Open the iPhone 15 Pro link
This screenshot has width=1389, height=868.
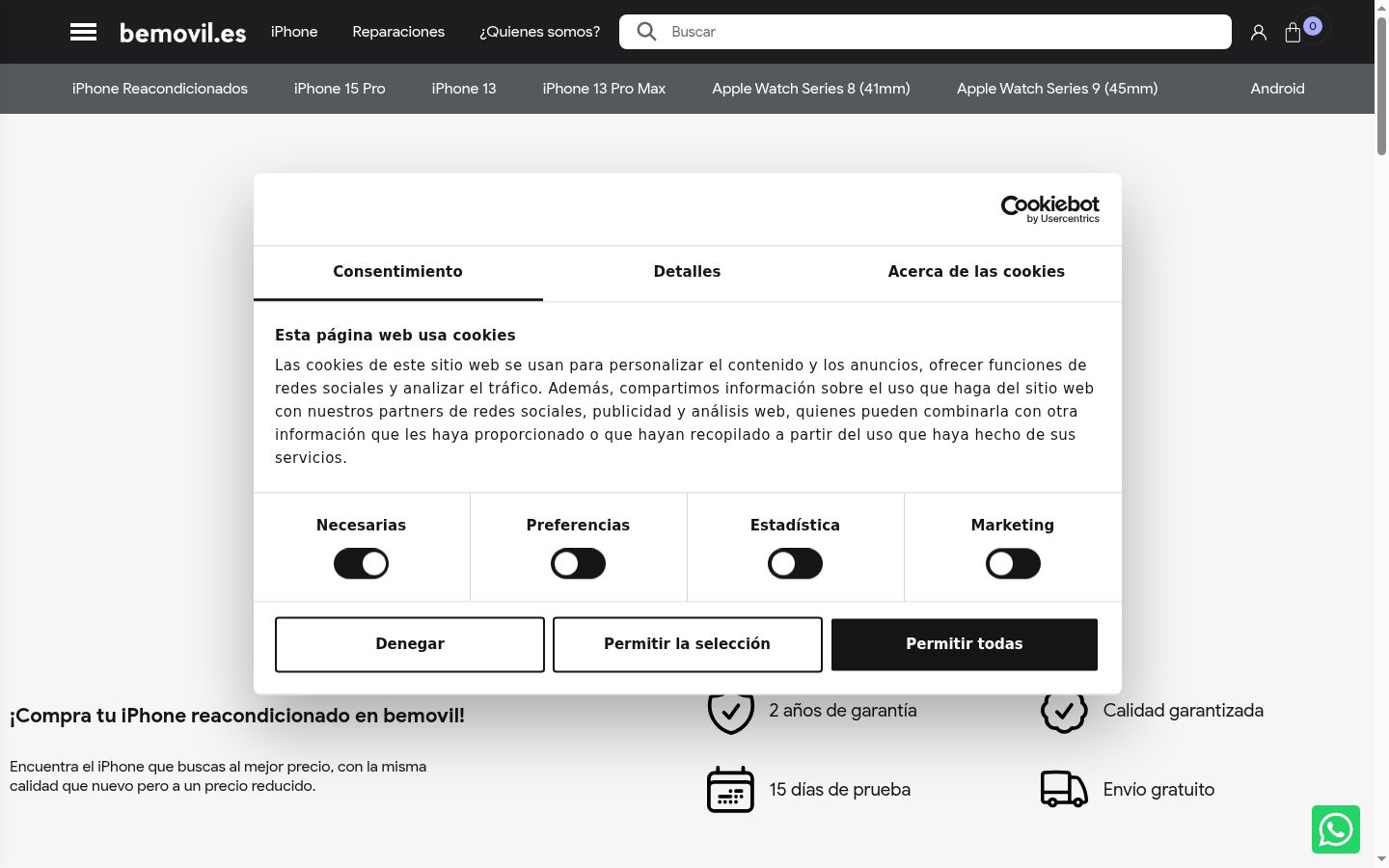pos(340,89)
